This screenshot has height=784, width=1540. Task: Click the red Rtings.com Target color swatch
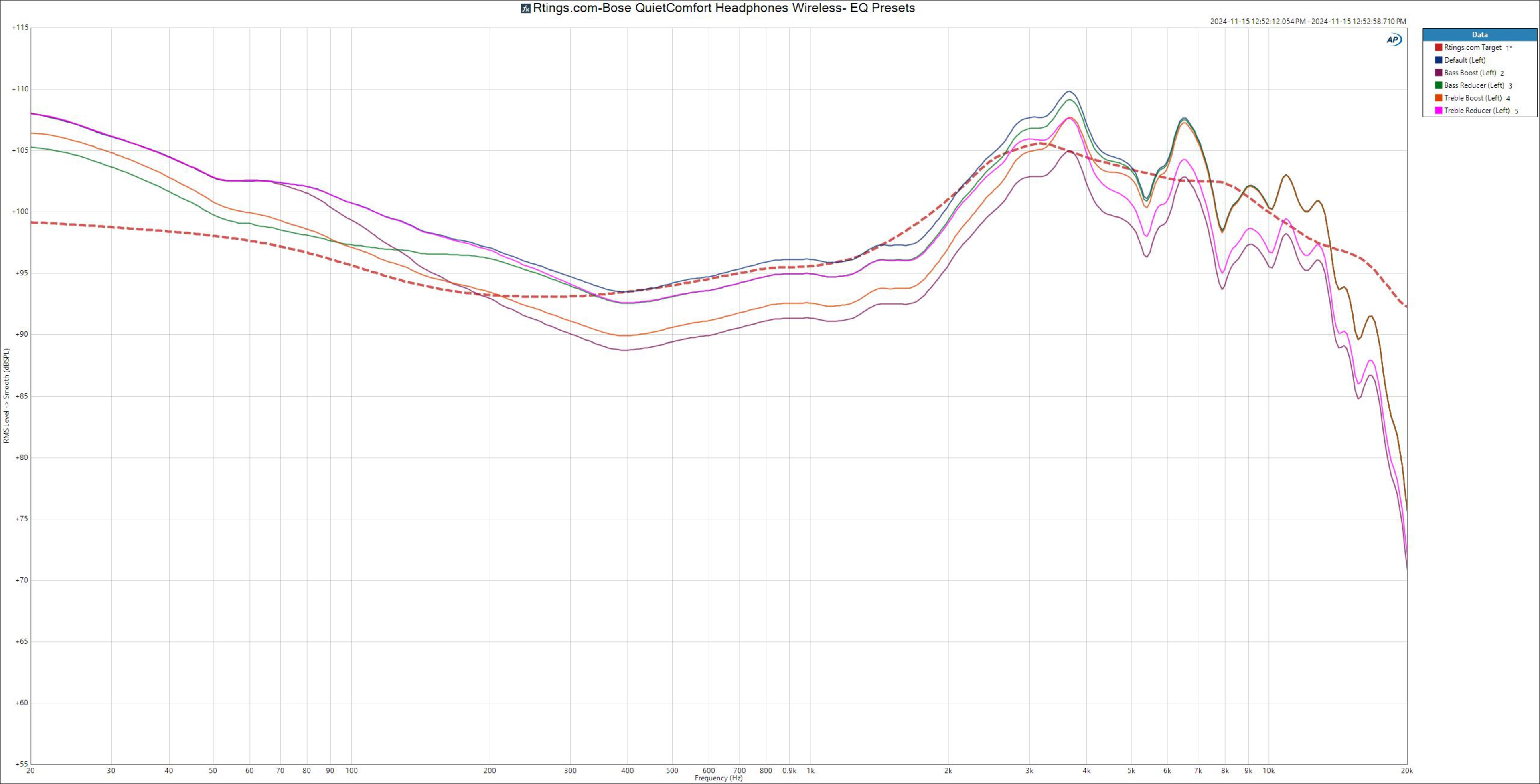1439,47
